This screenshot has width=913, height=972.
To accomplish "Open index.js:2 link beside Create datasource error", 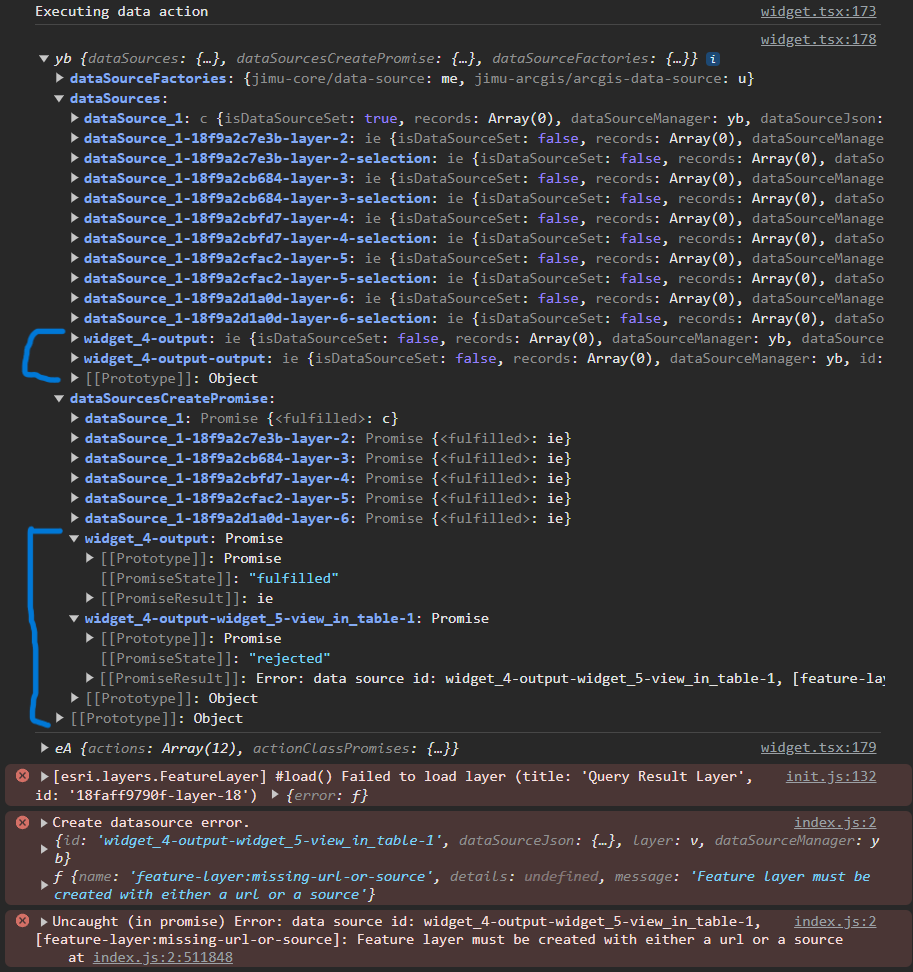I will click(835, 822).
